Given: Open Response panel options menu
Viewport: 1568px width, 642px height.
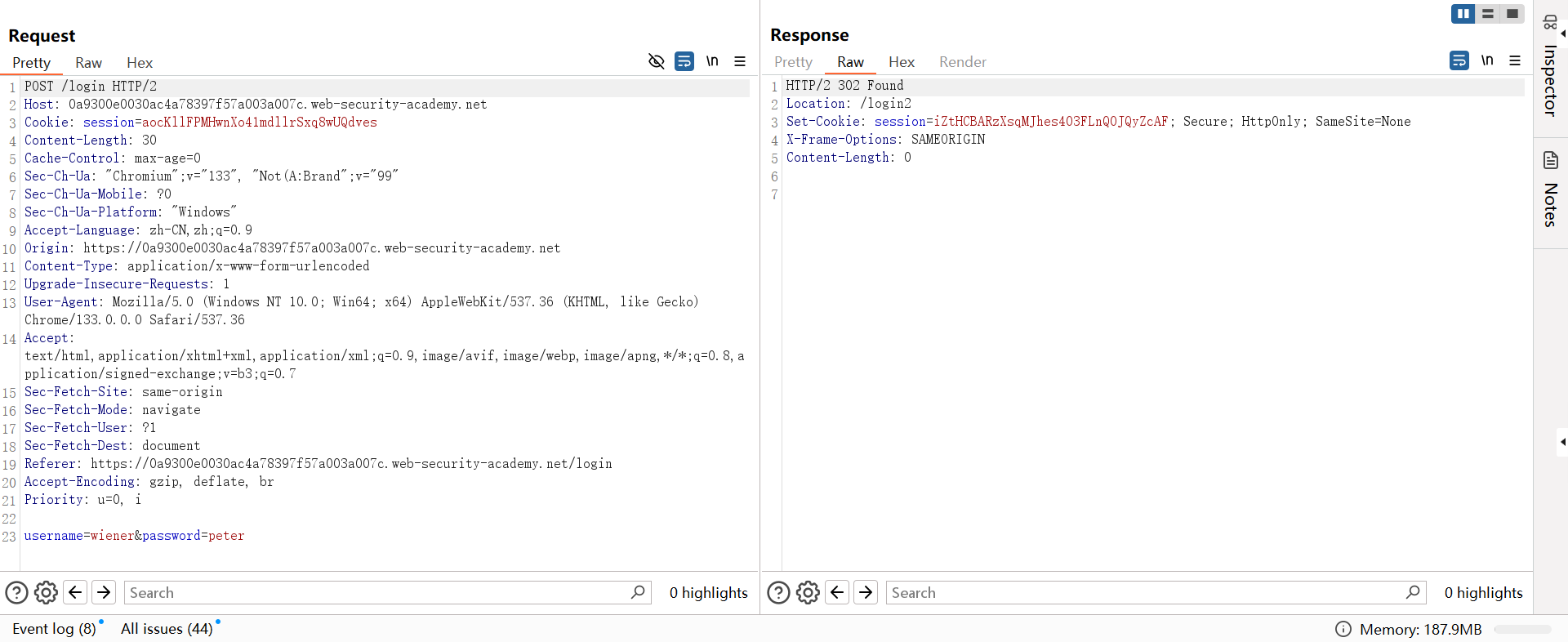Looking at the screenshot, I should pos(1515,60).
